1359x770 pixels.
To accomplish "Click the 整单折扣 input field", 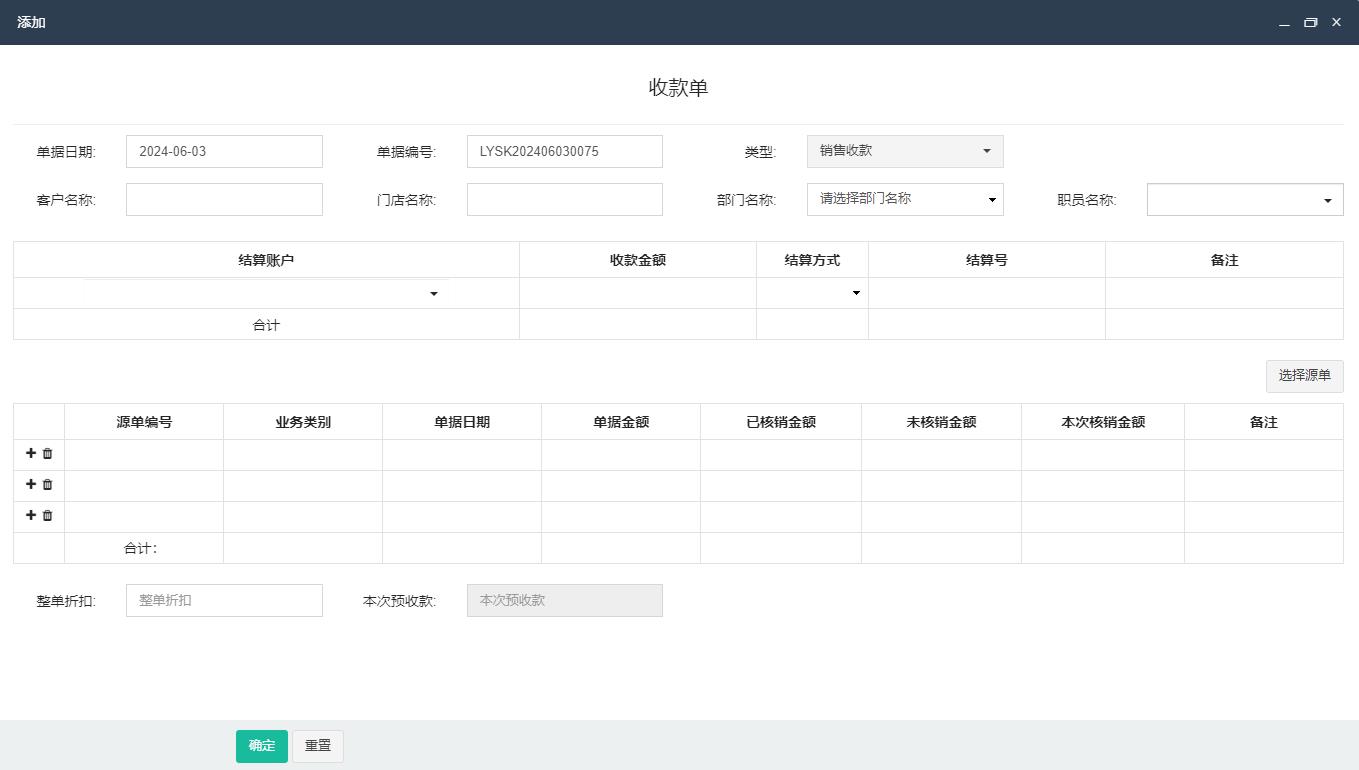I will tap(224, 600).
